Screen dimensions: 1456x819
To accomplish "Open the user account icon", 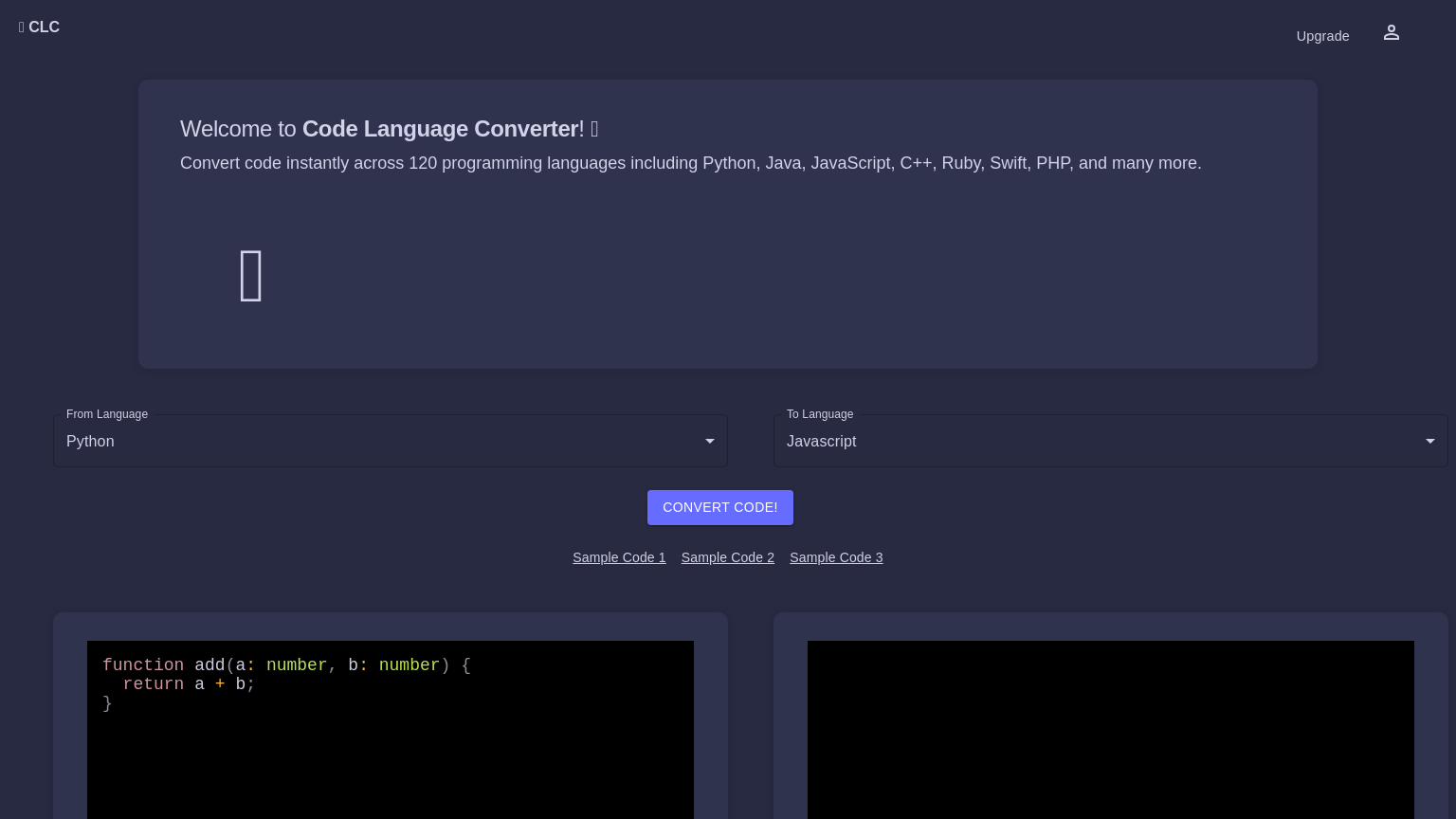I will pos(1391,32).
